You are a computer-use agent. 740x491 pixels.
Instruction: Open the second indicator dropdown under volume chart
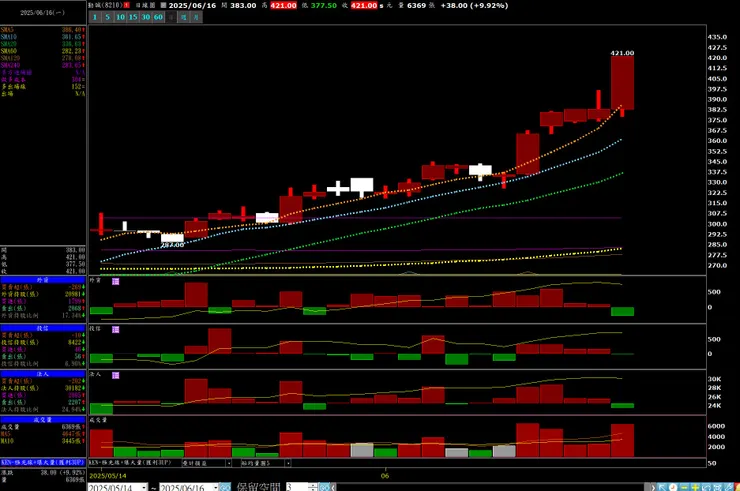point(288,463)
